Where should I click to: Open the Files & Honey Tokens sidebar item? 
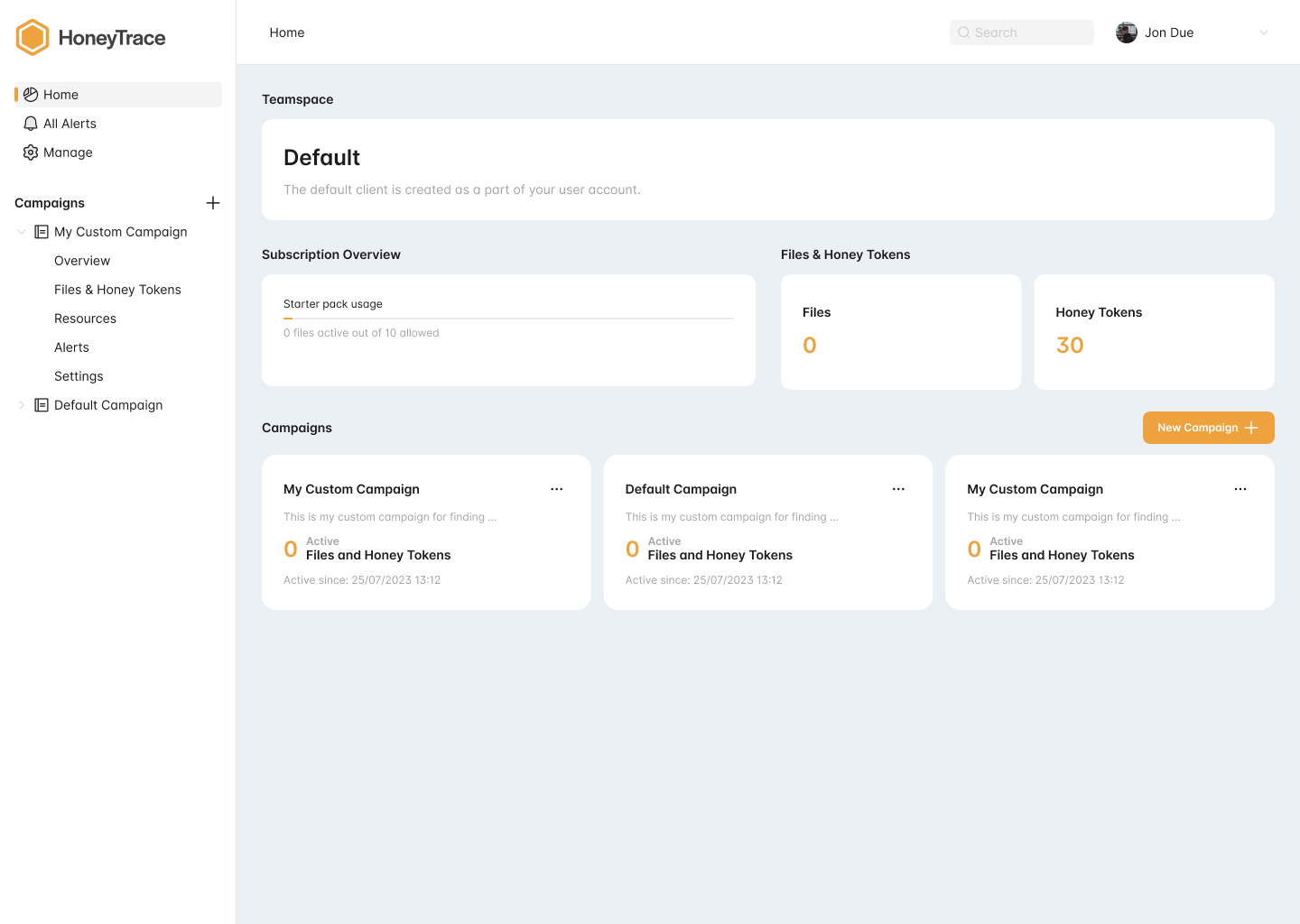117,290
